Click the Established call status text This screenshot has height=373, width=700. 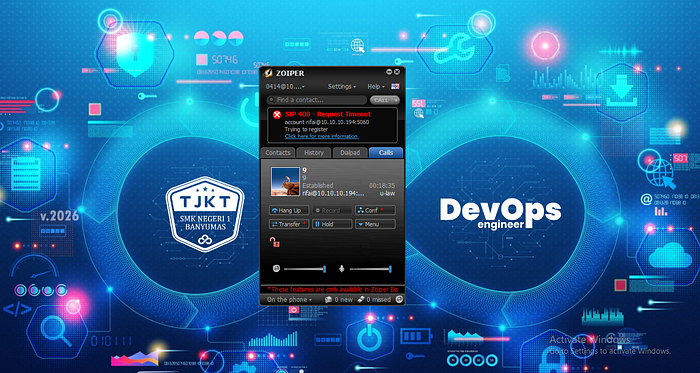click(317, 185)
